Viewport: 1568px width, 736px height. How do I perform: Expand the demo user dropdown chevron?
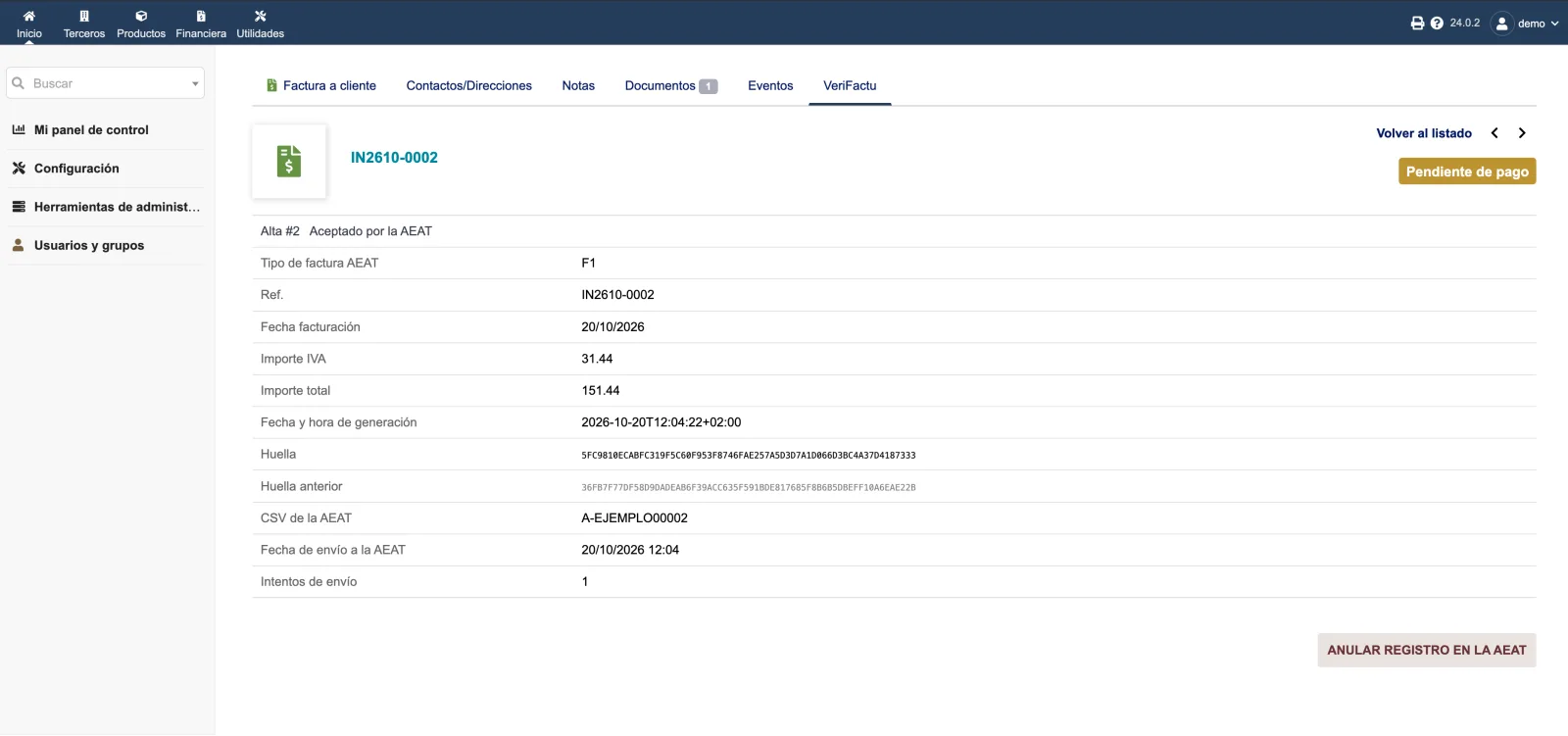click(1554, 24)
